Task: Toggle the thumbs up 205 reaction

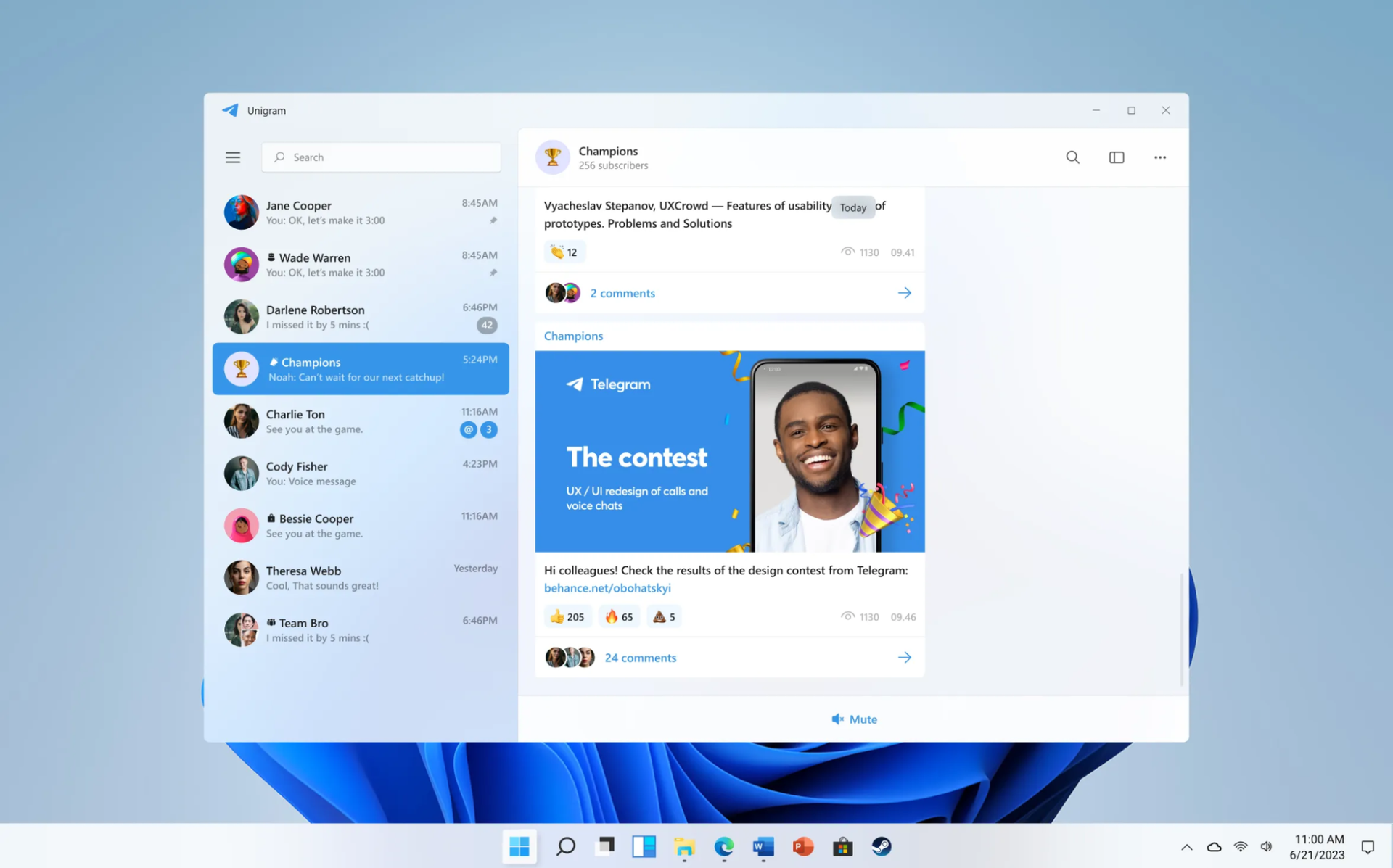Action: (567, 617)
